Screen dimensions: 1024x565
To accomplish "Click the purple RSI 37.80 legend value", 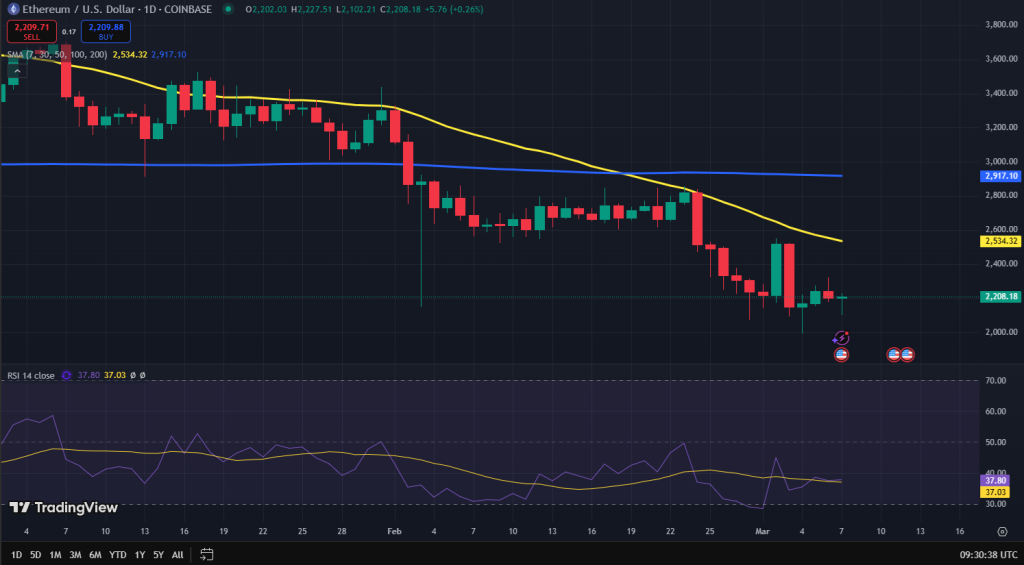I will [x=88, y=376].
